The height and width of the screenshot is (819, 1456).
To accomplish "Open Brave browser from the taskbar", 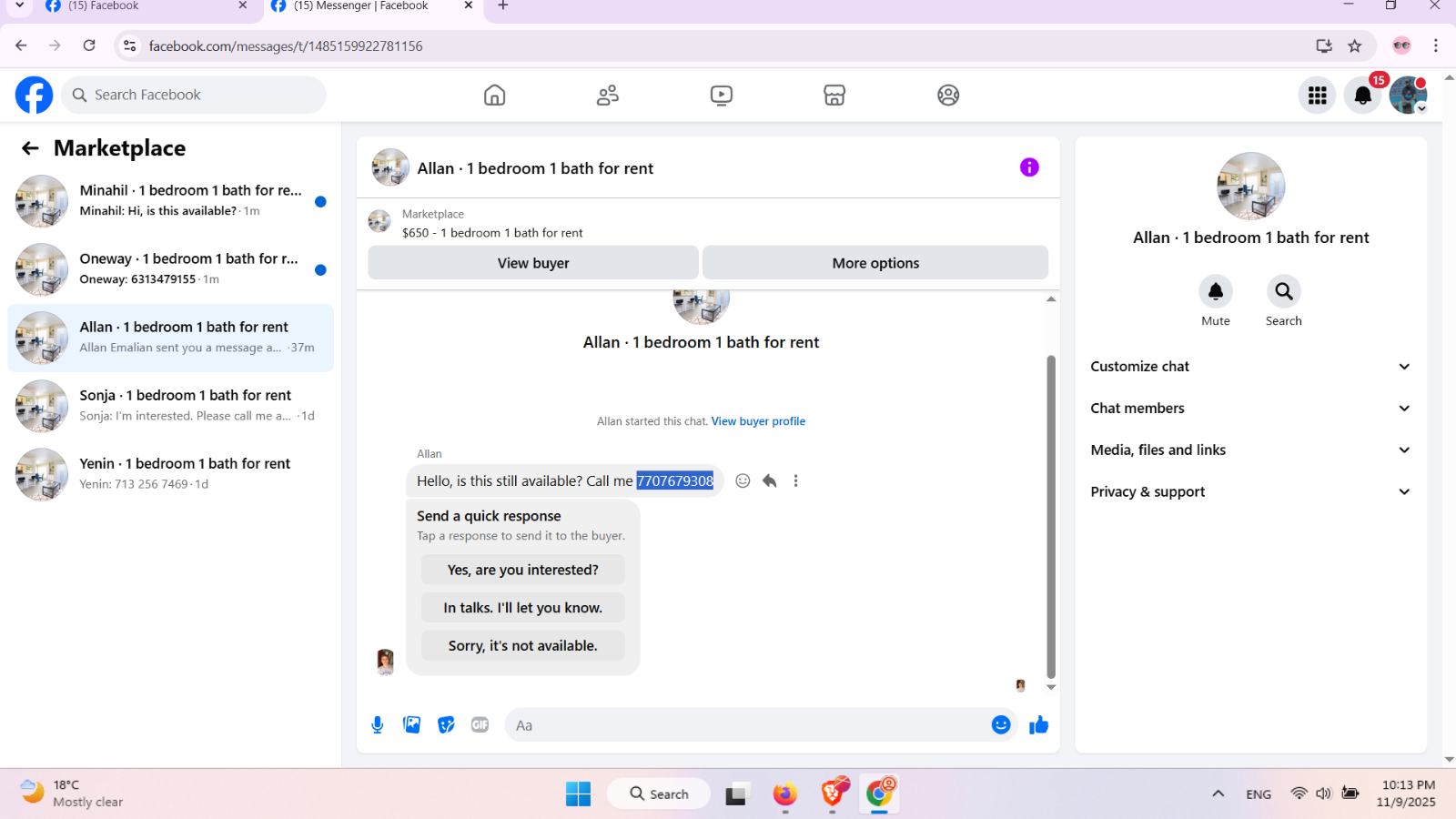I will click(x=833, y=794).
